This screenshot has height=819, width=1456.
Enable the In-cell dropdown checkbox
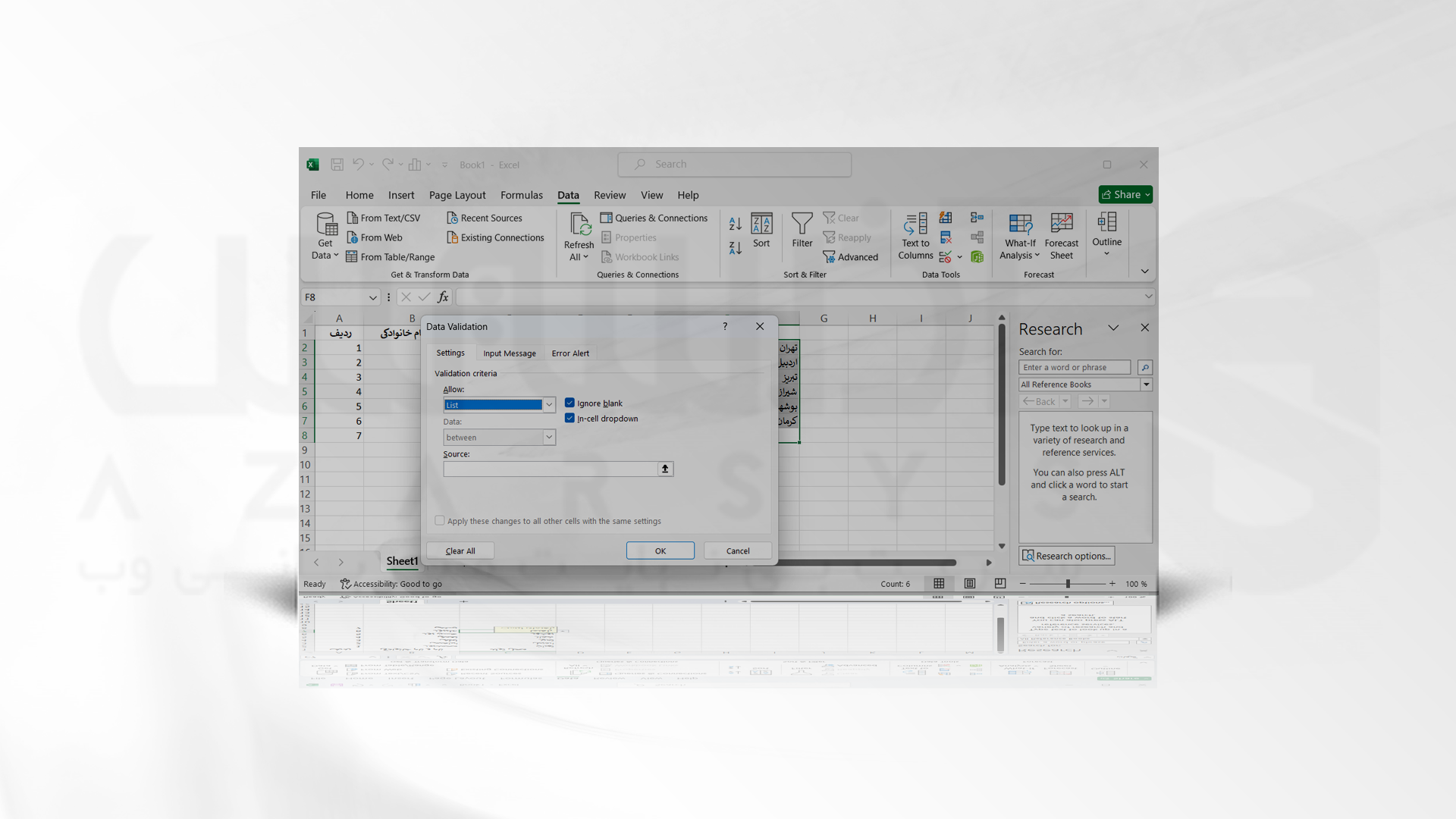coord(570,418)
